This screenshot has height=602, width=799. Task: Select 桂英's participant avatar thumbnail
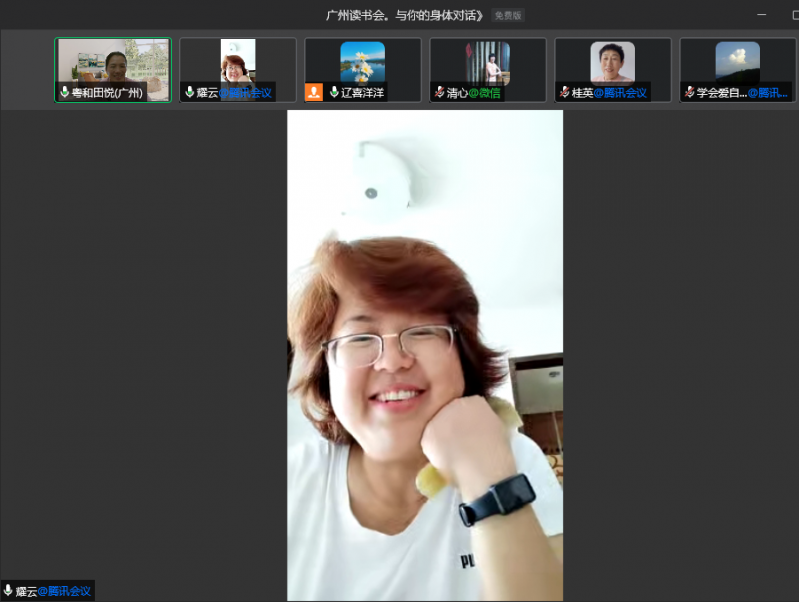pyautogui.click(x=612, y=61)
